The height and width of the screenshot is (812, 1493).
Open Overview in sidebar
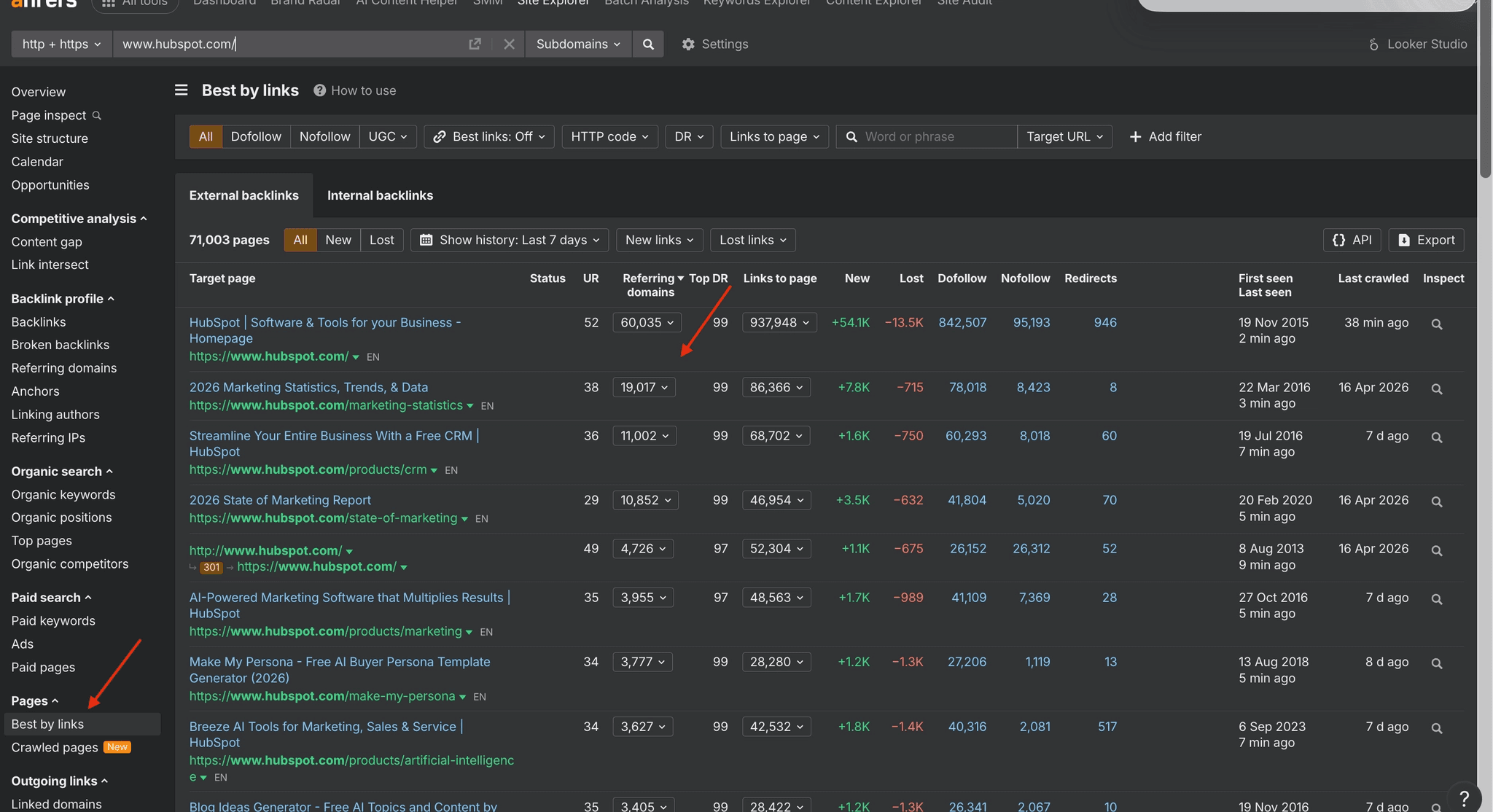tap(39, 92)
